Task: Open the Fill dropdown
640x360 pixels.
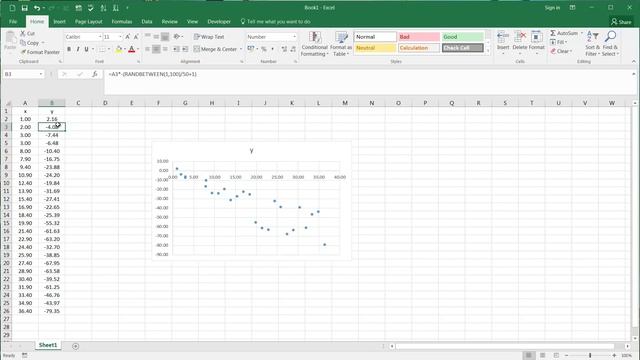Action: [560, 42]
